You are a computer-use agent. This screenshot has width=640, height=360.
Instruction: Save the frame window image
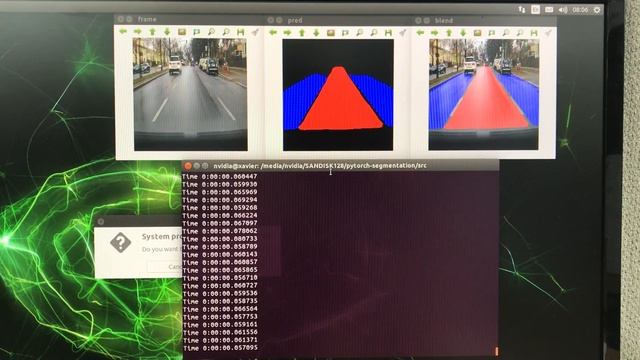240,31
